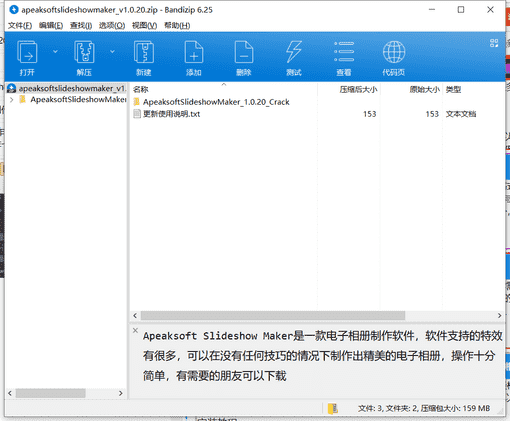Click the zip archive icon in tree root

point(12,88)
